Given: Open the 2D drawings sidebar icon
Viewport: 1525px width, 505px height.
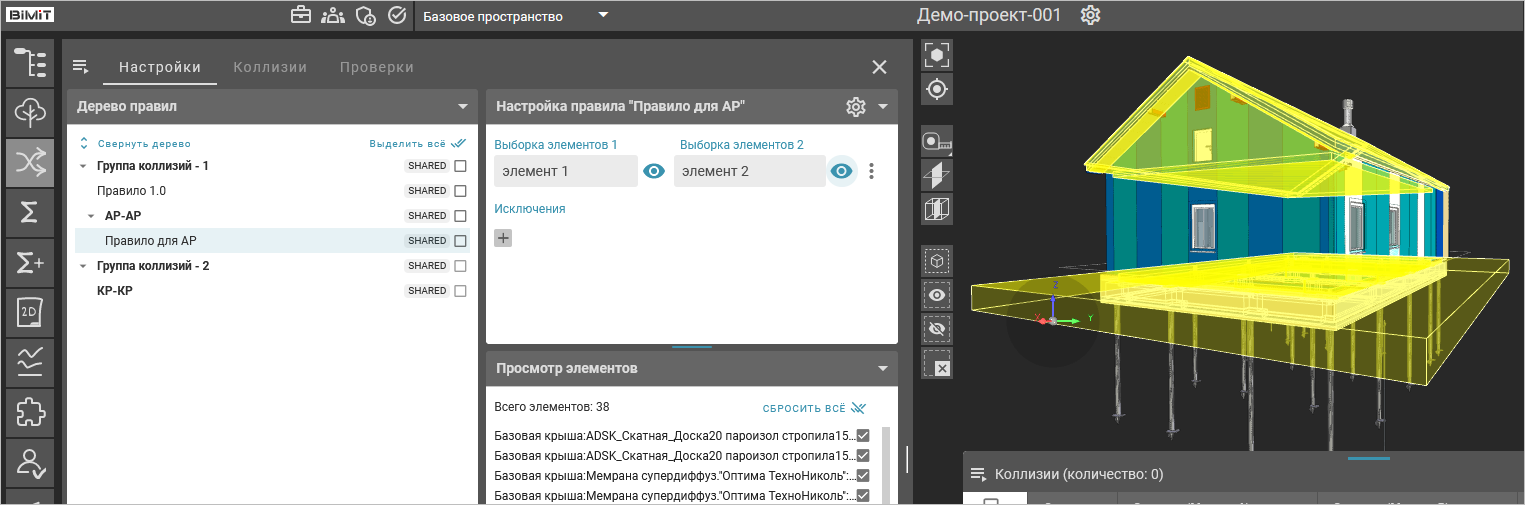Looking at the screenshot, I should [x=30, y=314].
